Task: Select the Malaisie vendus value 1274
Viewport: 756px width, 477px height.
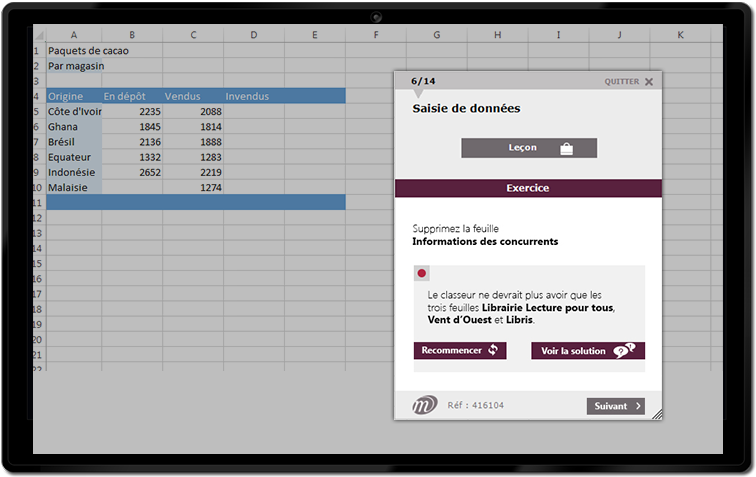Action: point(193,187)
